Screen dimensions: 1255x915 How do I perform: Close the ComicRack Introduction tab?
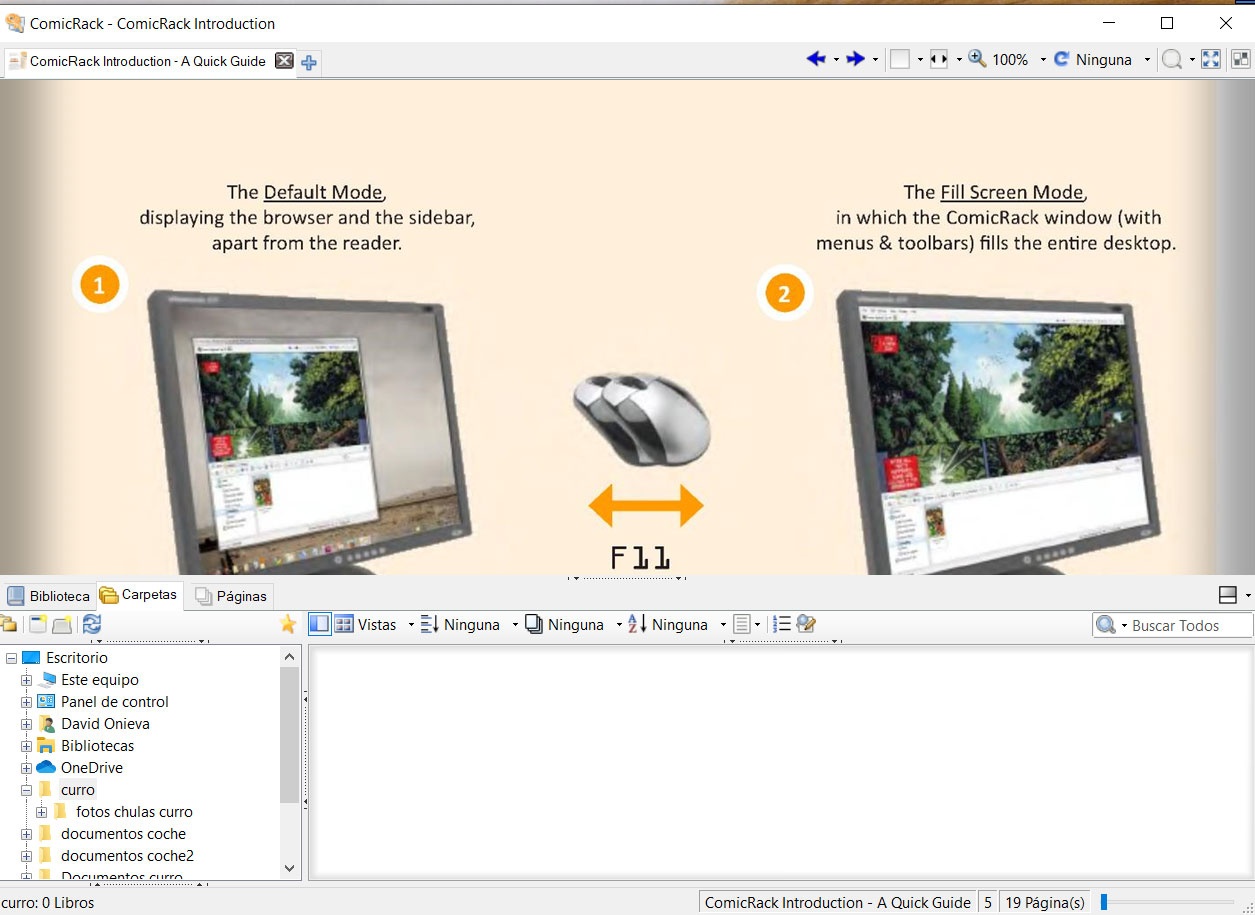[284, 61]
